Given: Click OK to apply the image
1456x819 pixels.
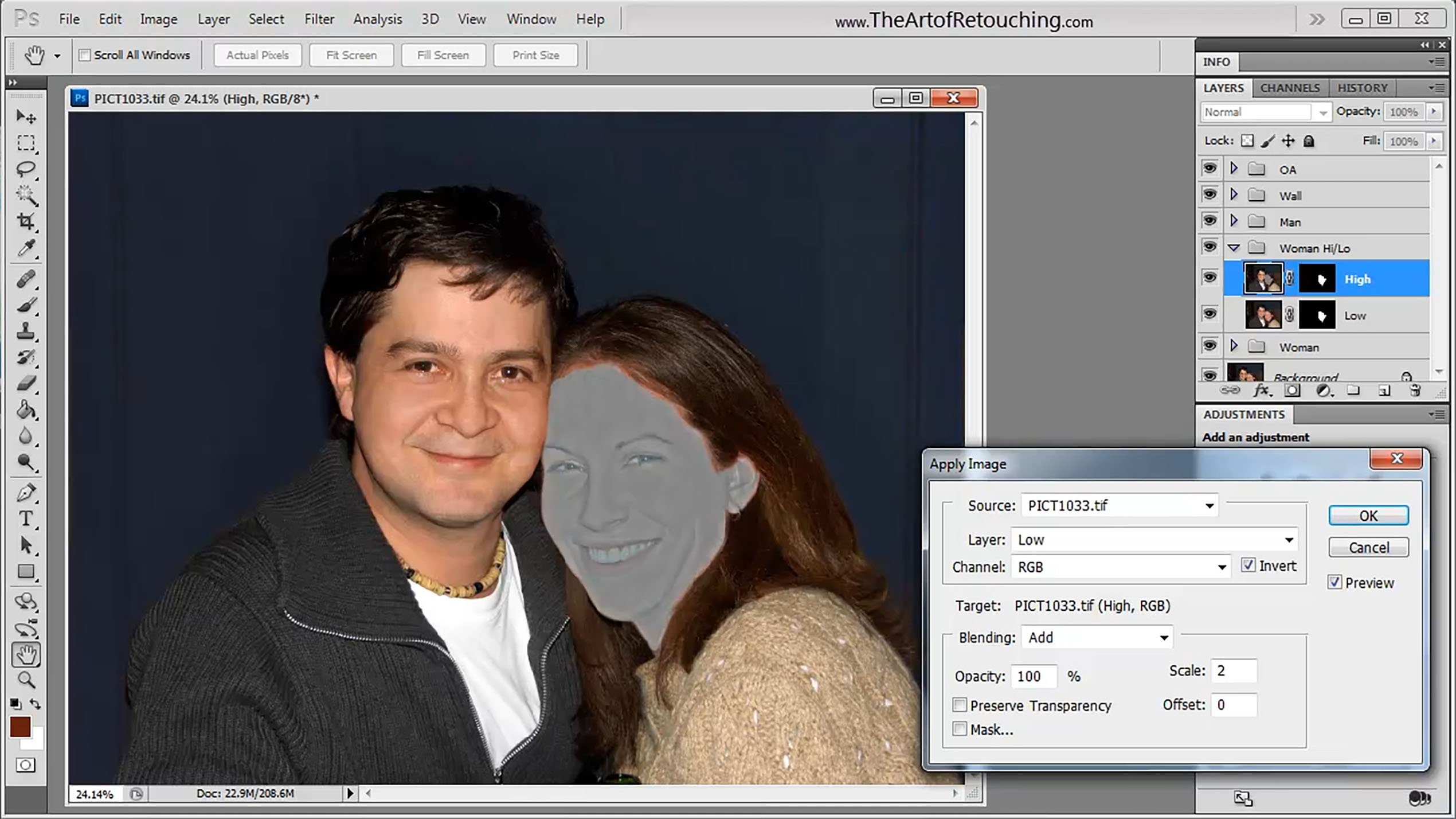Looking at the screenshot, I should pyautogui.click(x=1369, y=514).
